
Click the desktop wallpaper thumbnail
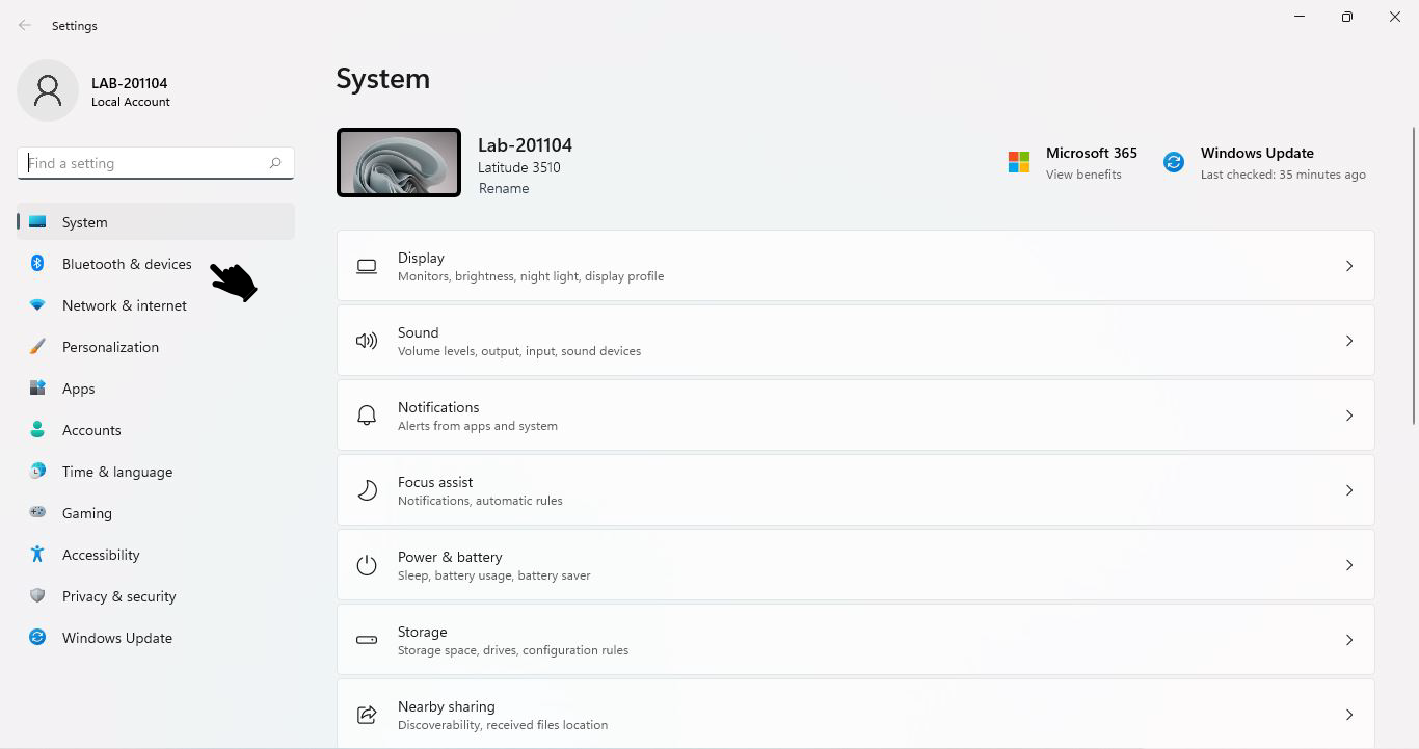(x=399, y=162)
